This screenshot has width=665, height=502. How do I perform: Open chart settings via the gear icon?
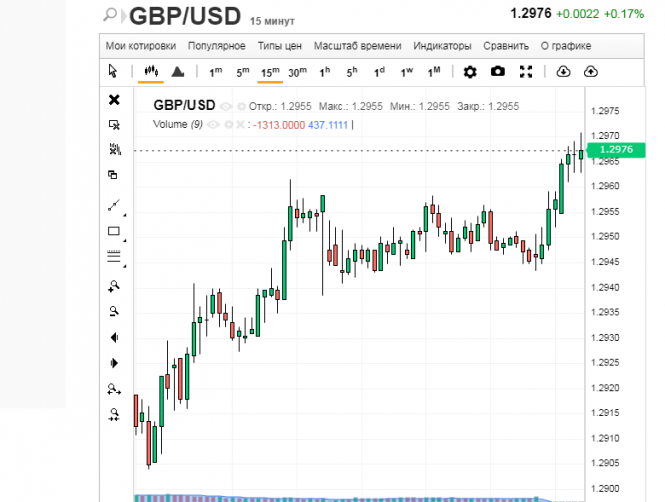click(x=470, y=72)
